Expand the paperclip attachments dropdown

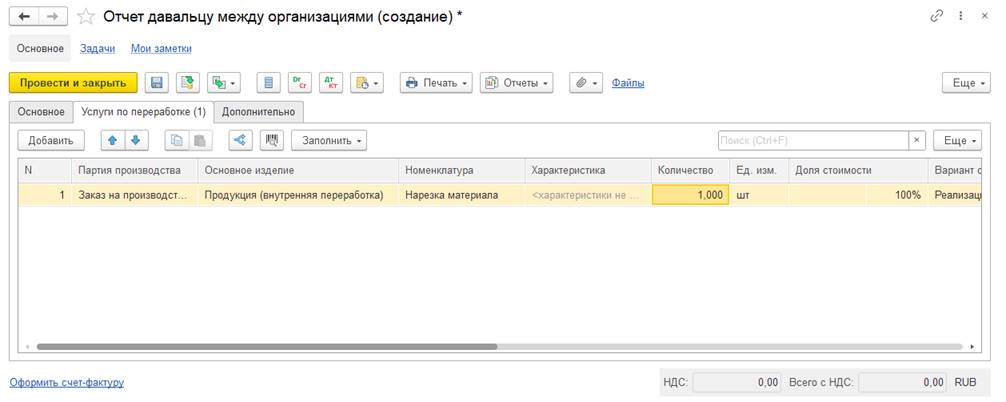585,83
